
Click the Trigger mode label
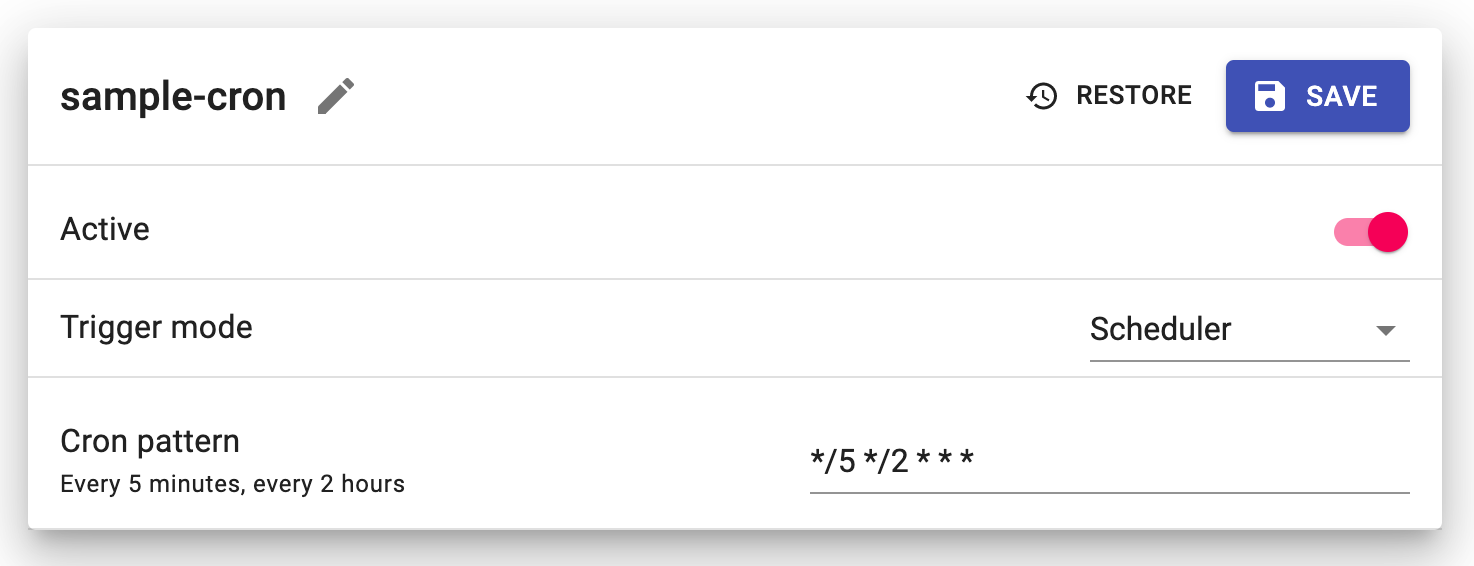(x=156, y=327)
